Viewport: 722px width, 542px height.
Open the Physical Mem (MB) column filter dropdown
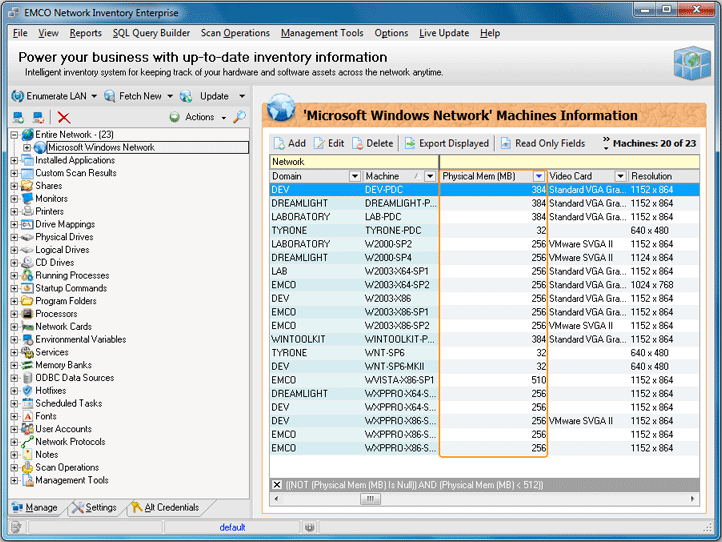pyautogui.click(x=539, y=176)
